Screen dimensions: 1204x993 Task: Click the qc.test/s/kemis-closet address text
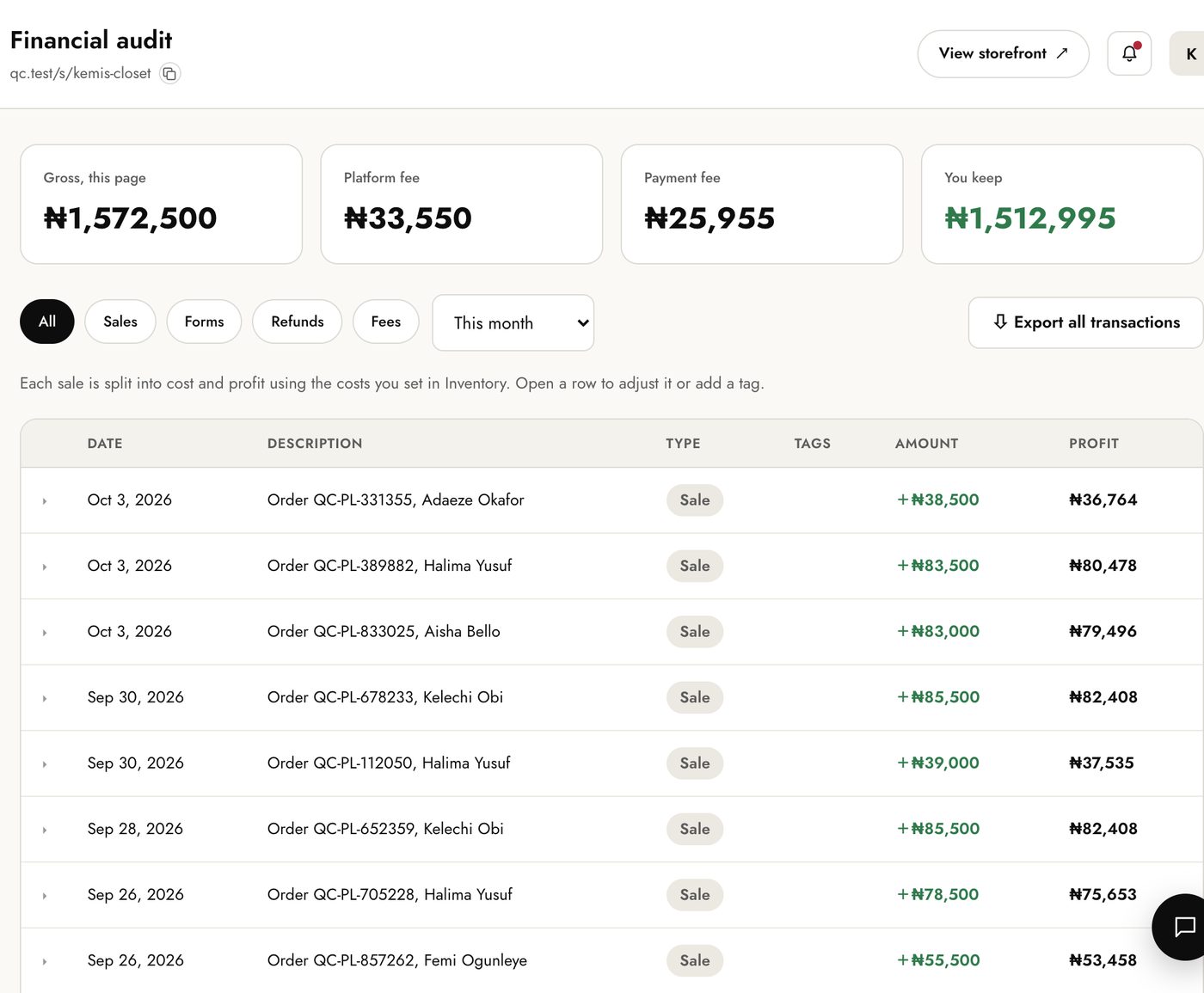pos(81,74)
